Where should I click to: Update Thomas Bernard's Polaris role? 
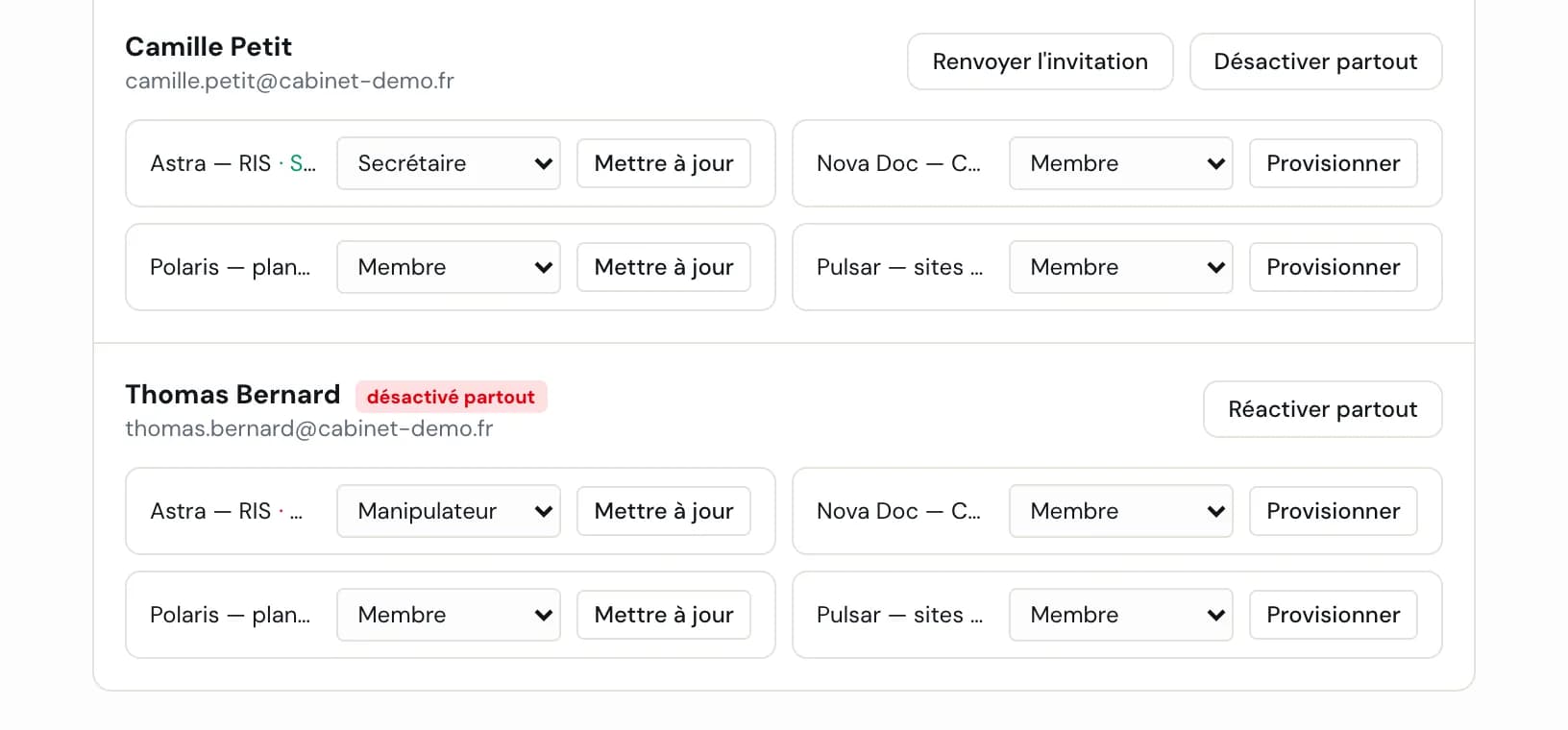tap(664, 615)
